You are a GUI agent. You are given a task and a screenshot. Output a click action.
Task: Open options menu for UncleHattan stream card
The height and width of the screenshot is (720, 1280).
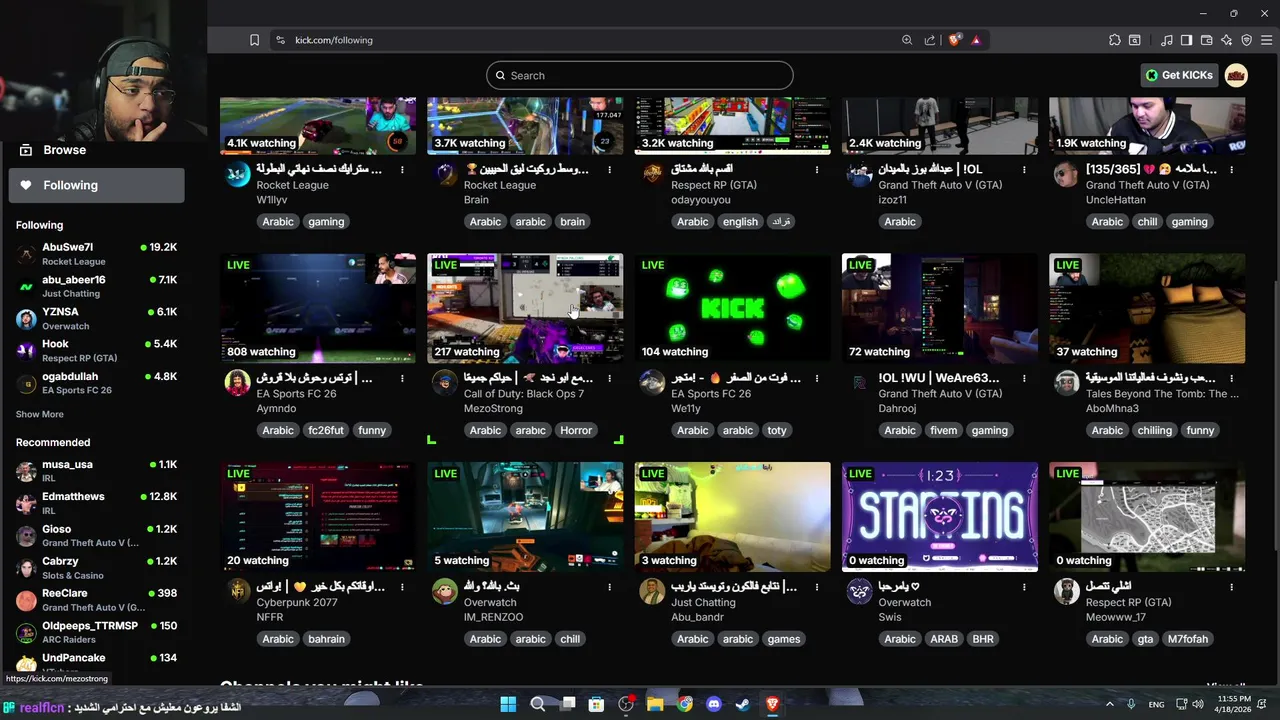pyautogui.click(x=1232, y=170)
